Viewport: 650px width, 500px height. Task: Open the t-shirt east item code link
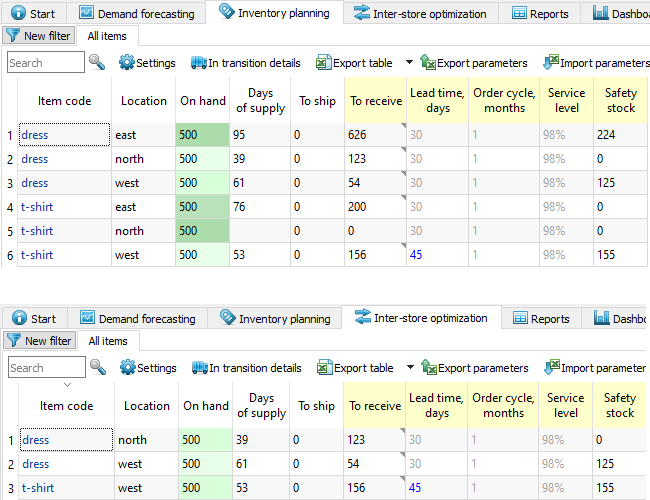(37, 207)
